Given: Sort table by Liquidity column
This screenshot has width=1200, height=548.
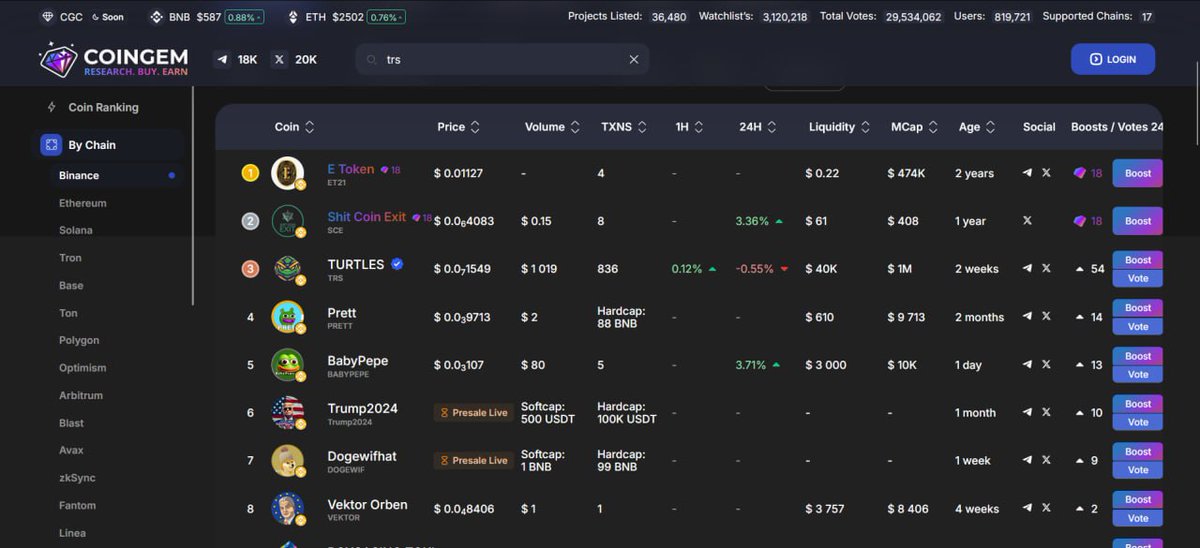Looking at the screenshot, I should 840,127.
